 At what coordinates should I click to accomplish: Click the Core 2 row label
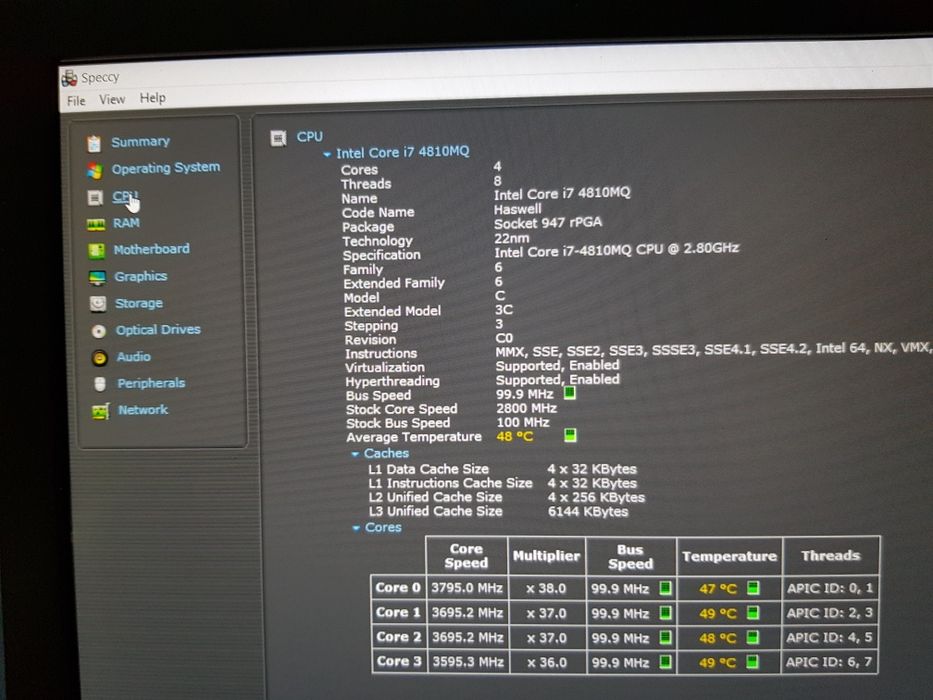(398, 637)
